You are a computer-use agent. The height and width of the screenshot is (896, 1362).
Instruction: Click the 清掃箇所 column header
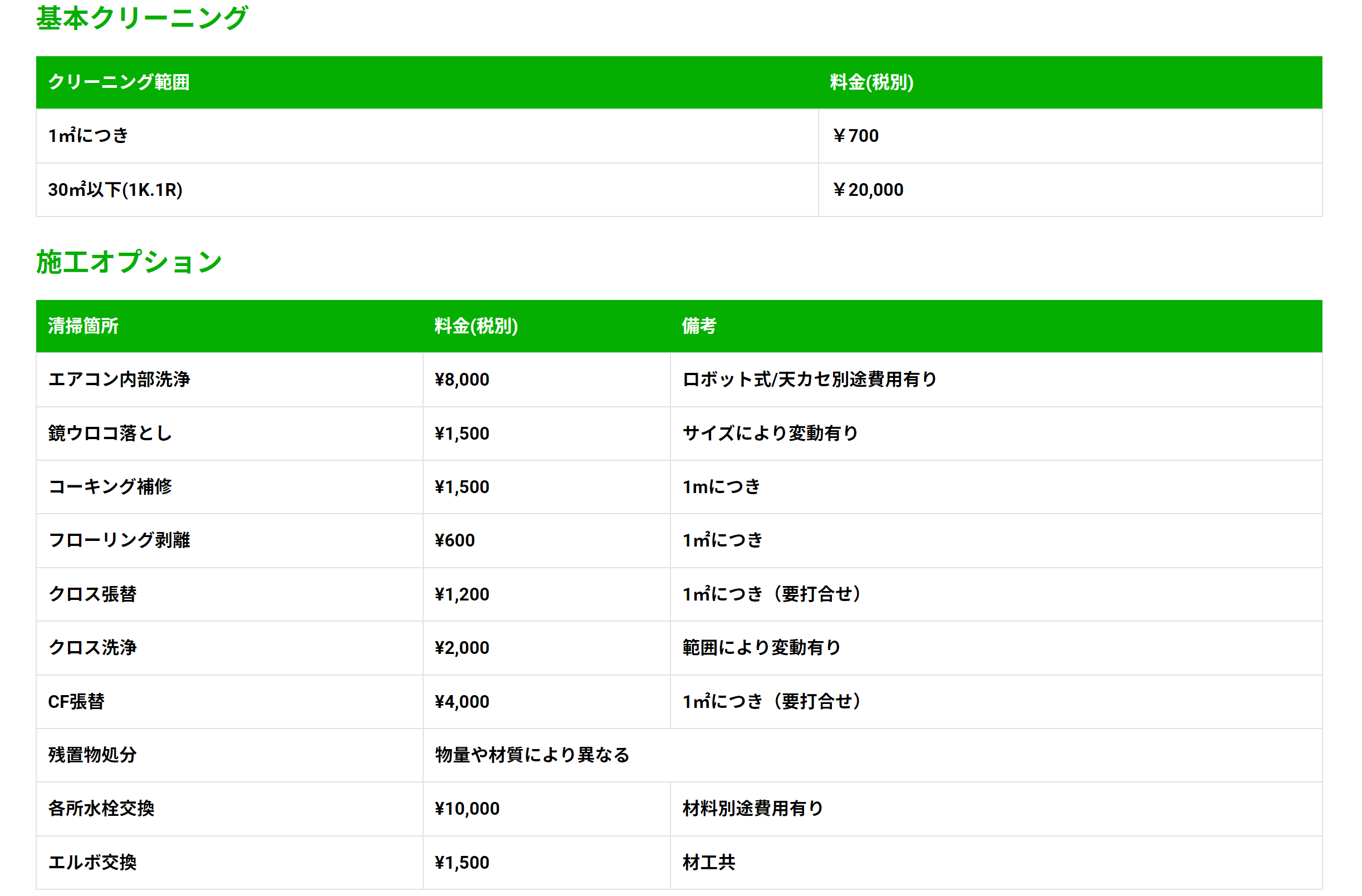[x=83, y=326]
